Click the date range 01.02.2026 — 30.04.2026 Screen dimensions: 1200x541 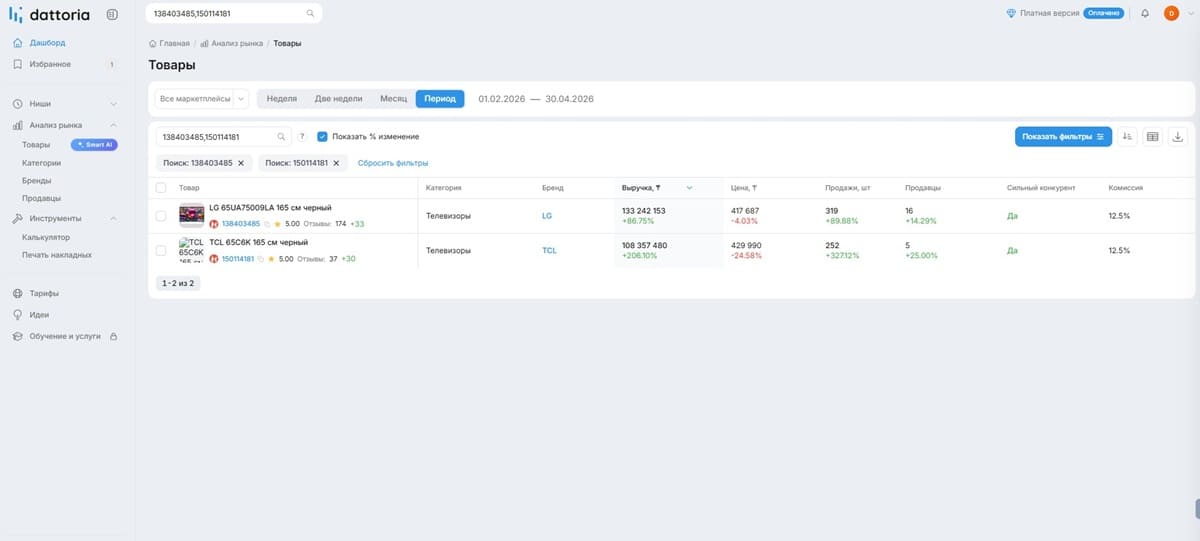tap(536, 99)
